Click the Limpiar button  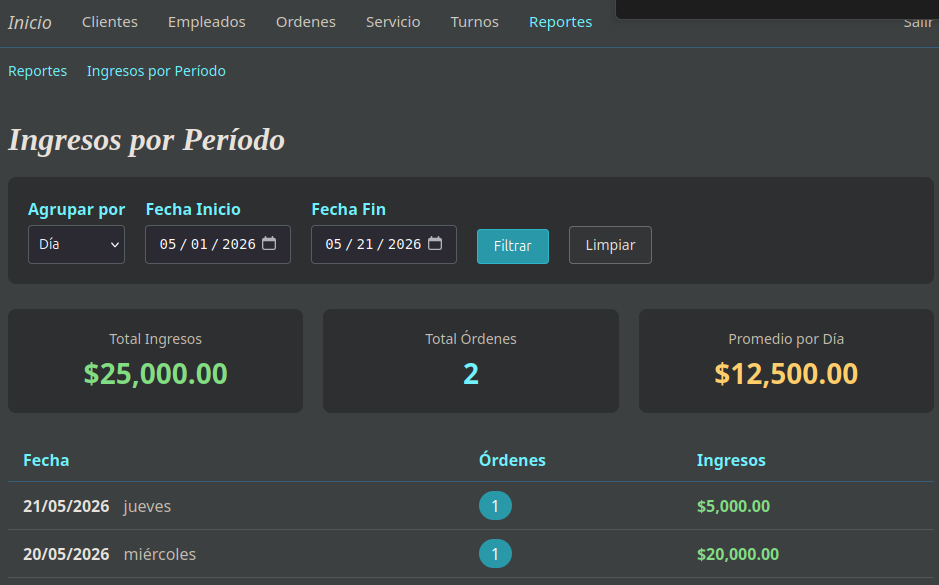610,245
